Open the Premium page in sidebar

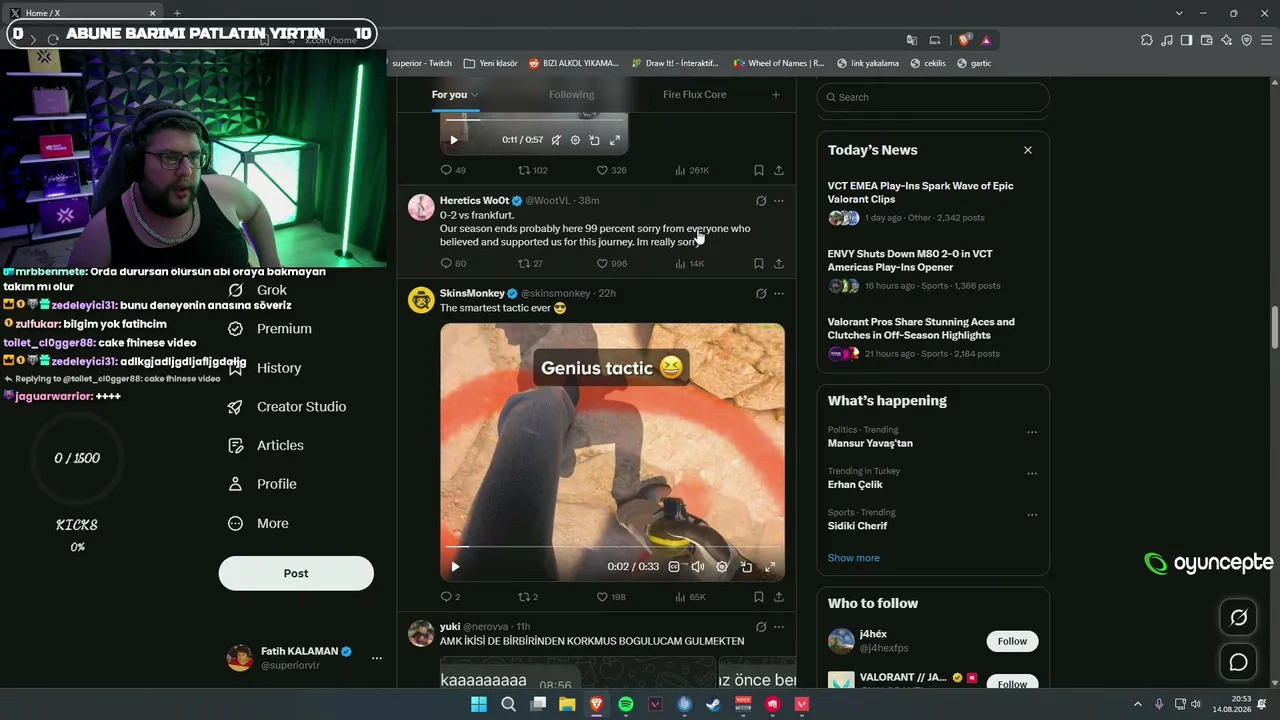pyautogui.click(x=270, y=329)
